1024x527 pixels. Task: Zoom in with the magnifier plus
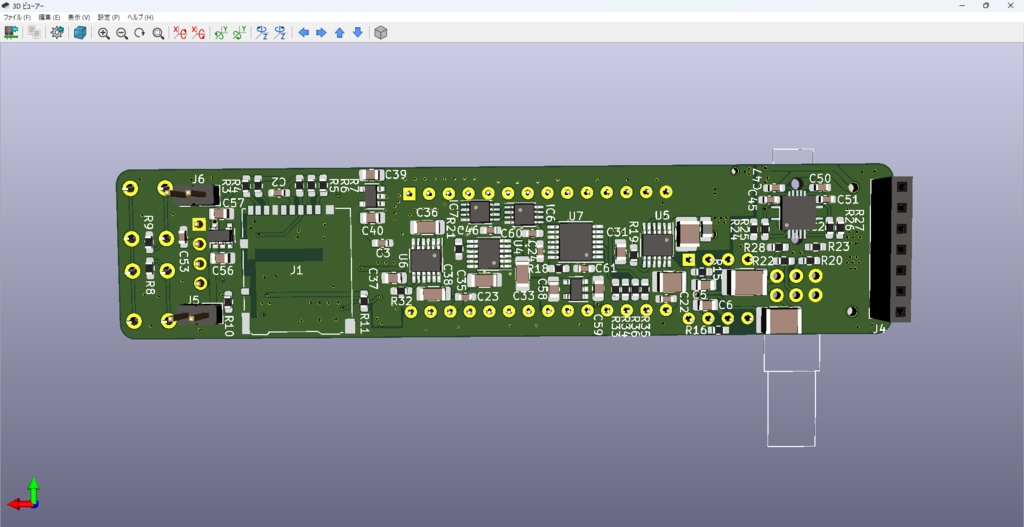coord(104,33)
